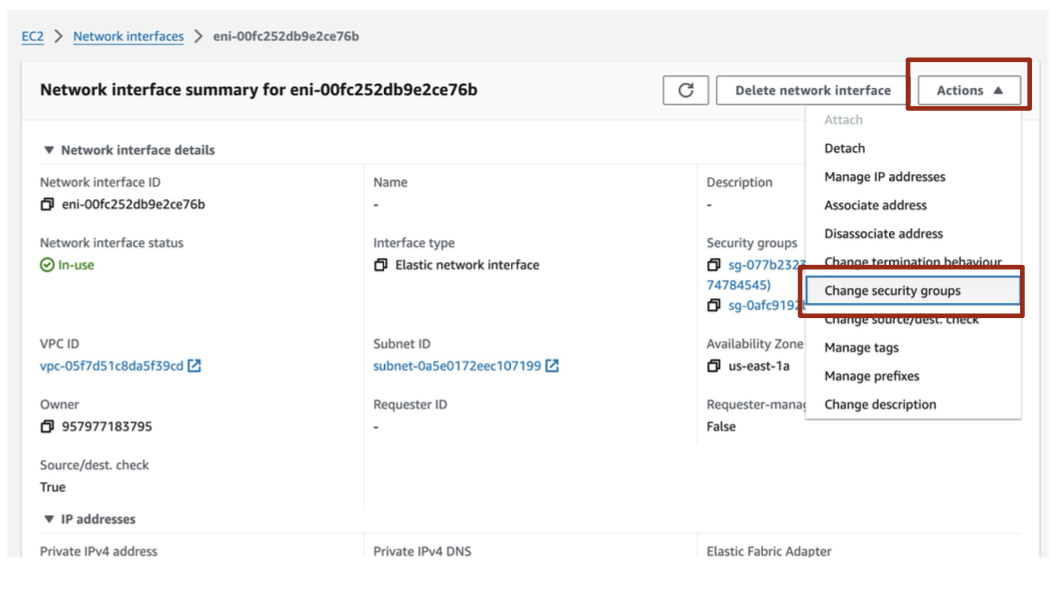This screenshot has height=592, width=1062.
Task: Copy the sg-077b security group ID
Action: (x=713, y=266)
